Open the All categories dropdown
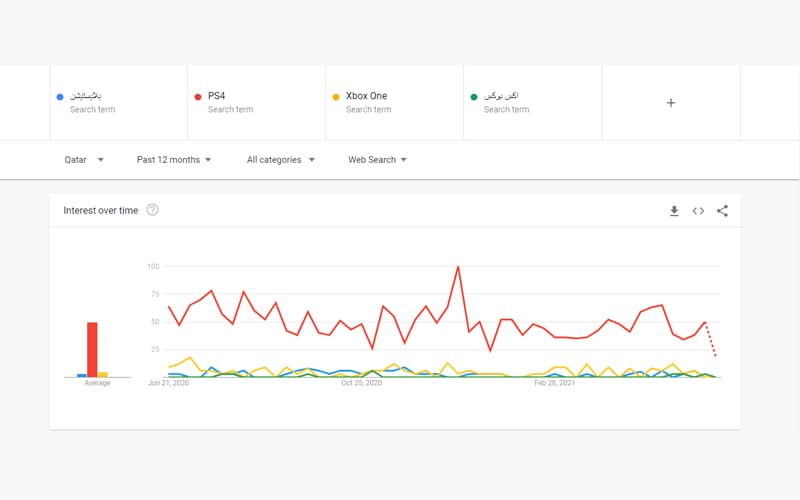This screenshot has width=800, height=500. pos(281,159)
